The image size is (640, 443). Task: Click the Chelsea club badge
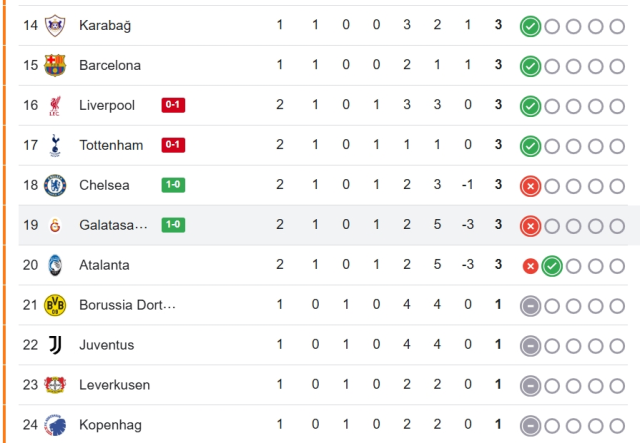(x=55, y=185)
